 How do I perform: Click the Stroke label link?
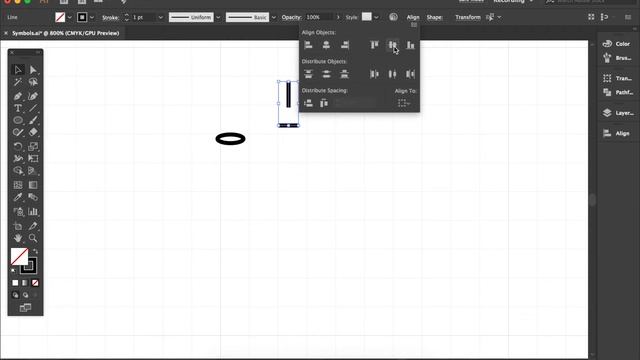pyautogui.click(x=110, y=18)
